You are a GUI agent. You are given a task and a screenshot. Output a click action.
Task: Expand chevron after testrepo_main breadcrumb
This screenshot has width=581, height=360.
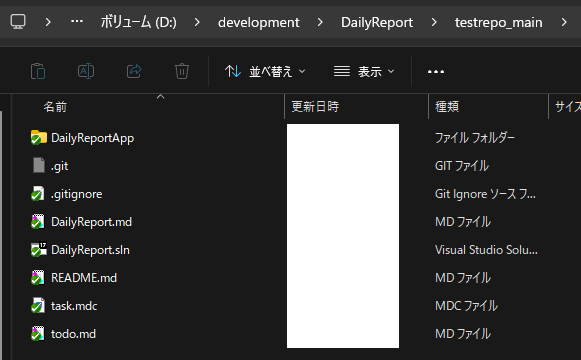(x=564, y=22)
